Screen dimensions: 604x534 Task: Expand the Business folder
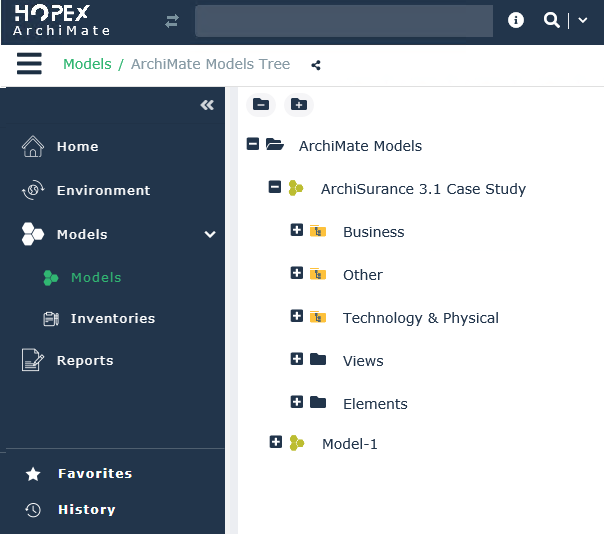(296, 230)
